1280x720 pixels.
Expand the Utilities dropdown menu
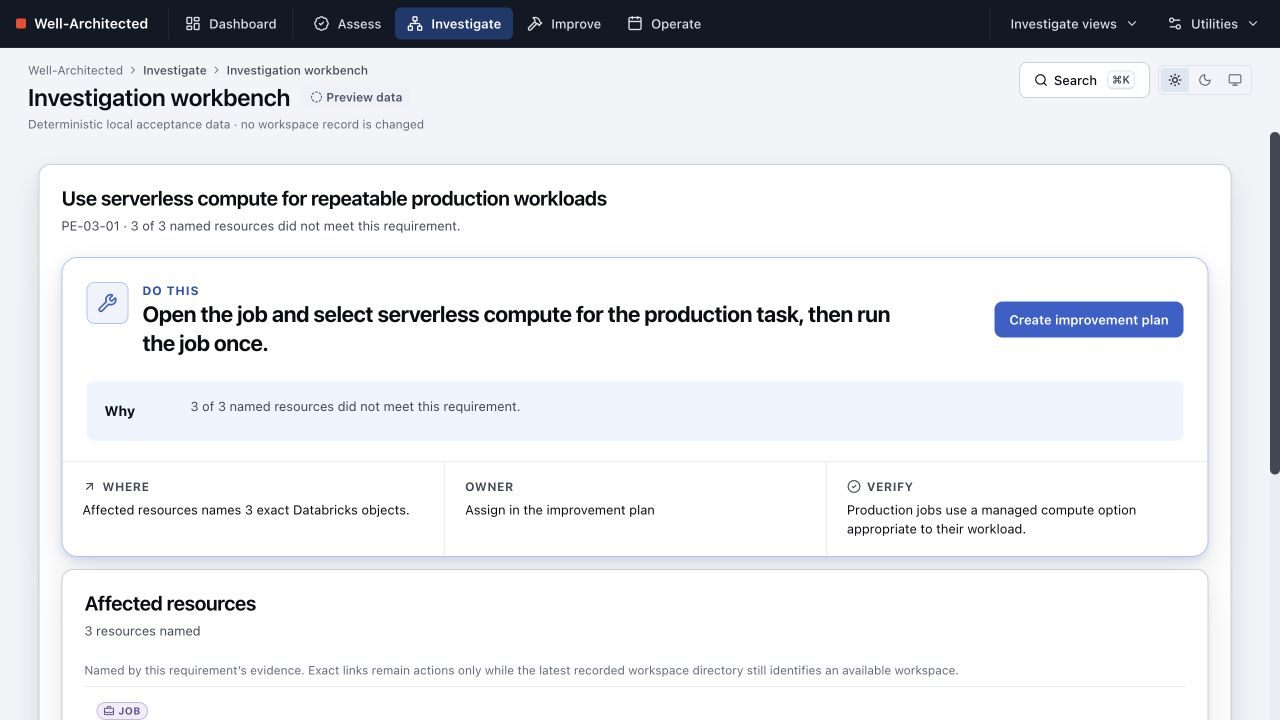(1213, 24)
